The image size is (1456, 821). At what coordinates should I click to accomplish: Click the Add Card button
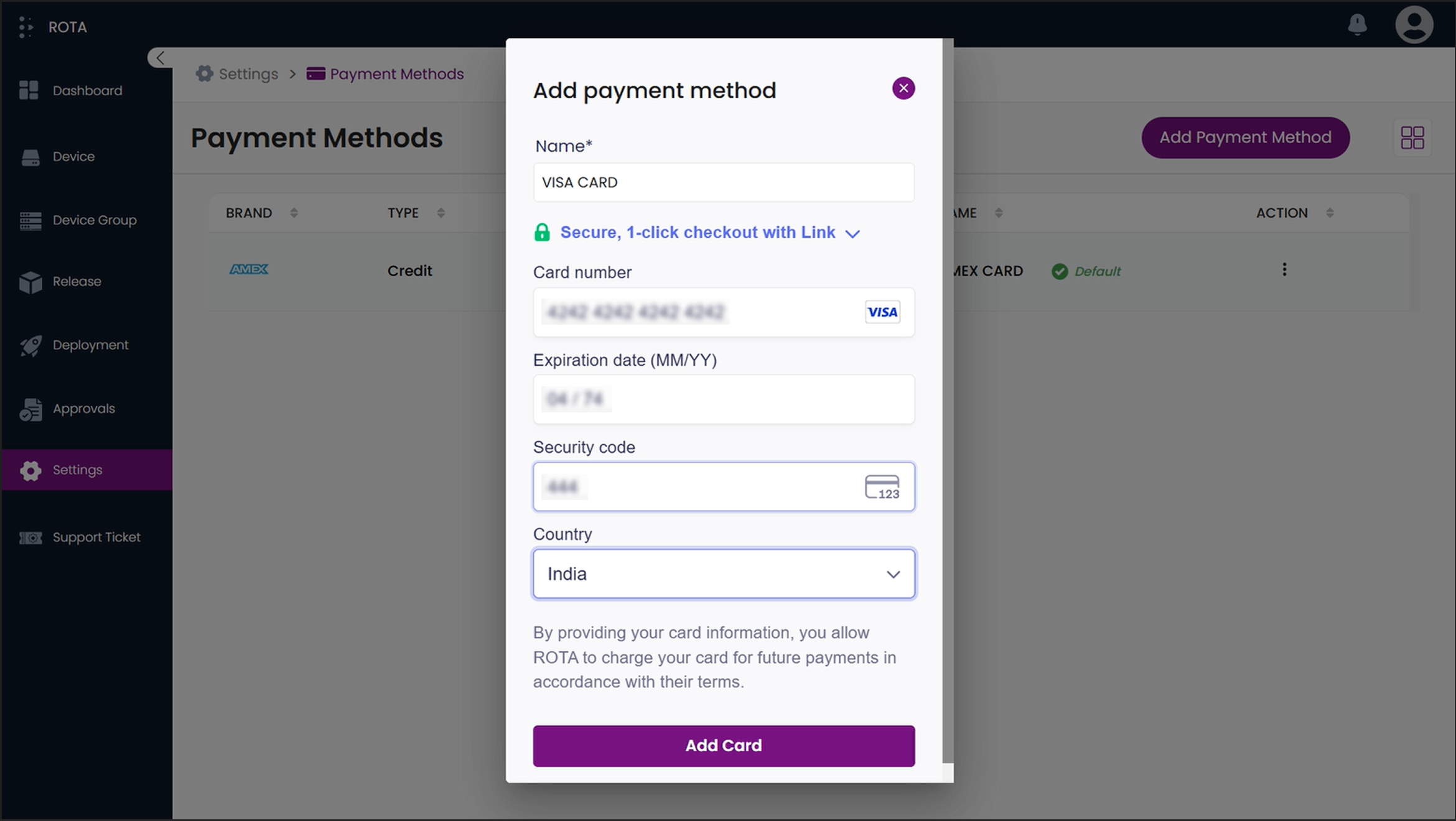click(723, 746)
